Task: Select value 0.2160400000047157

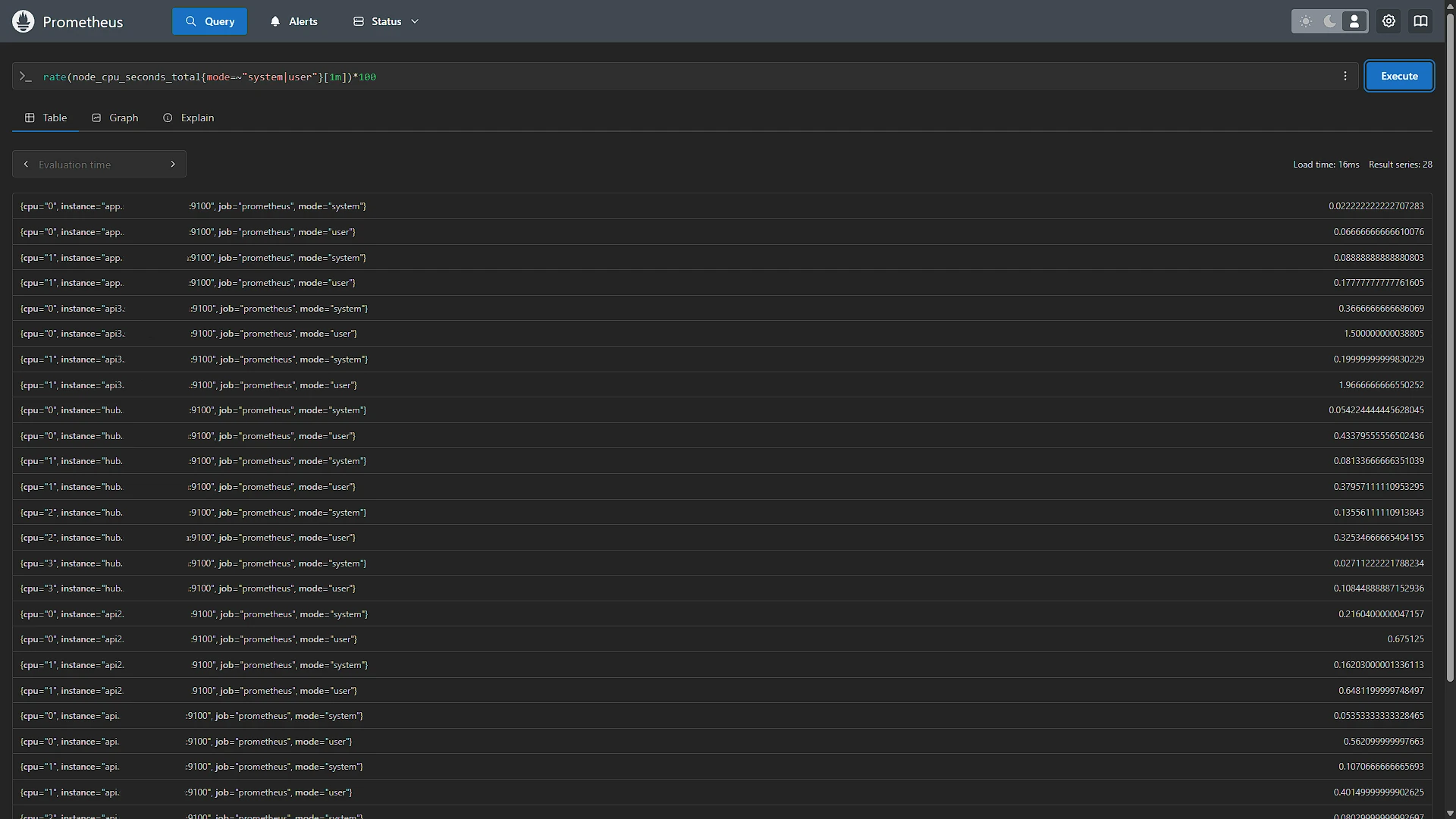Action: pos(1381,614)
